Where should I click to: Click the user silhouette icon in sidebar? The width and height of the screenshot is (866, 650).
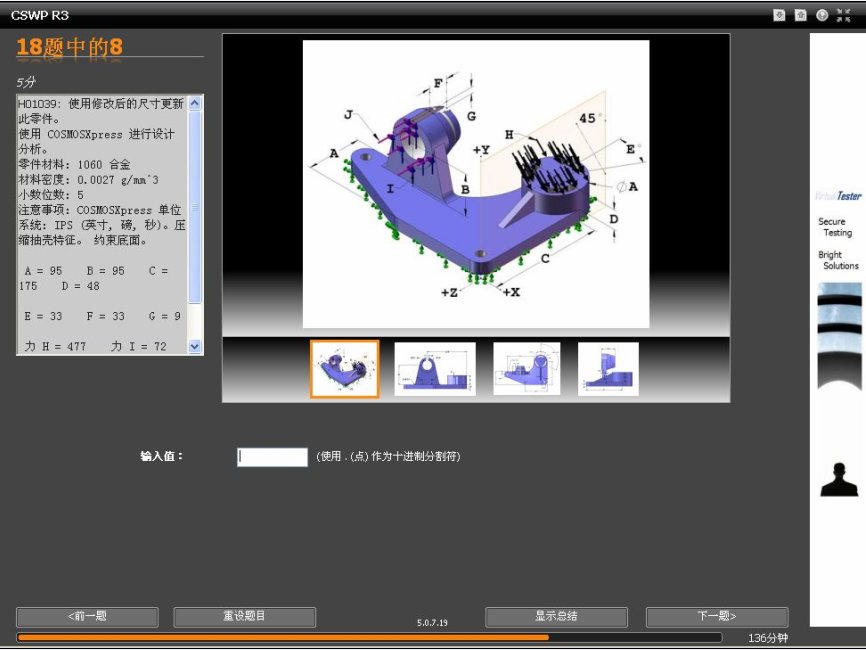point(839,479)
